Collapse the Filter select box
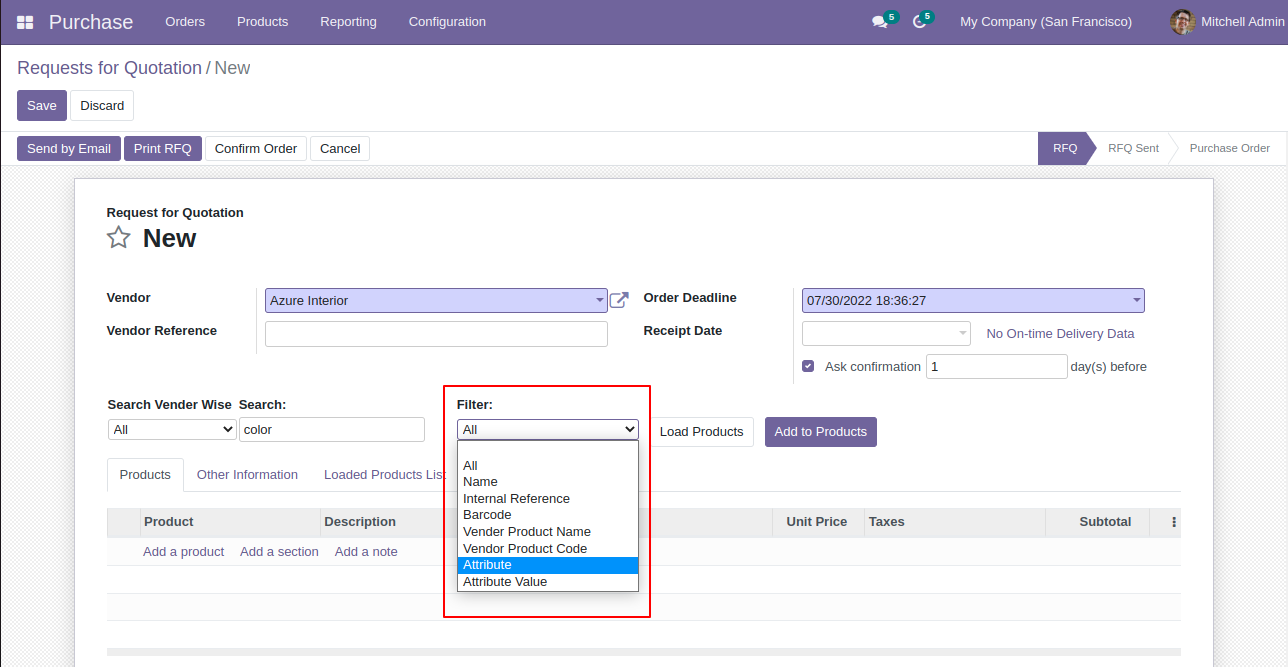The width and height of the screenshot is (1288, 667). click(548, 429)
